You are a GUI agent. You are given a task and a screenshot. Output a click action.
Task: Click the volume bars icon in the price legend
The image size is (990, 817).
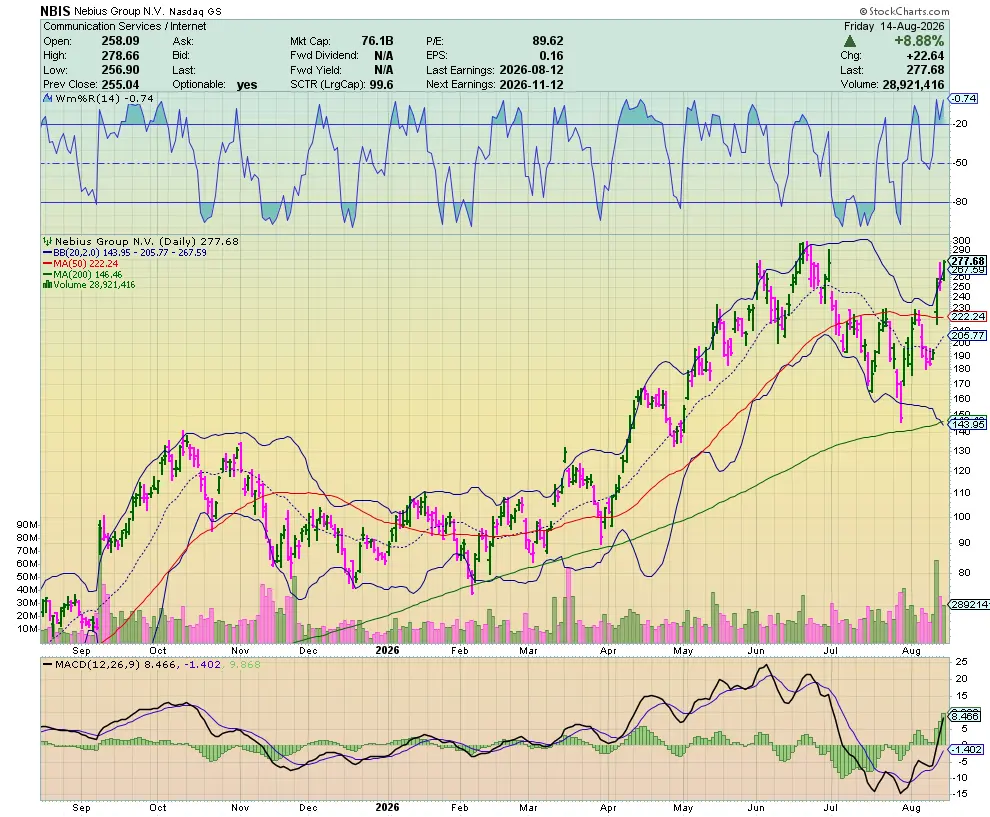pos(47,285)
